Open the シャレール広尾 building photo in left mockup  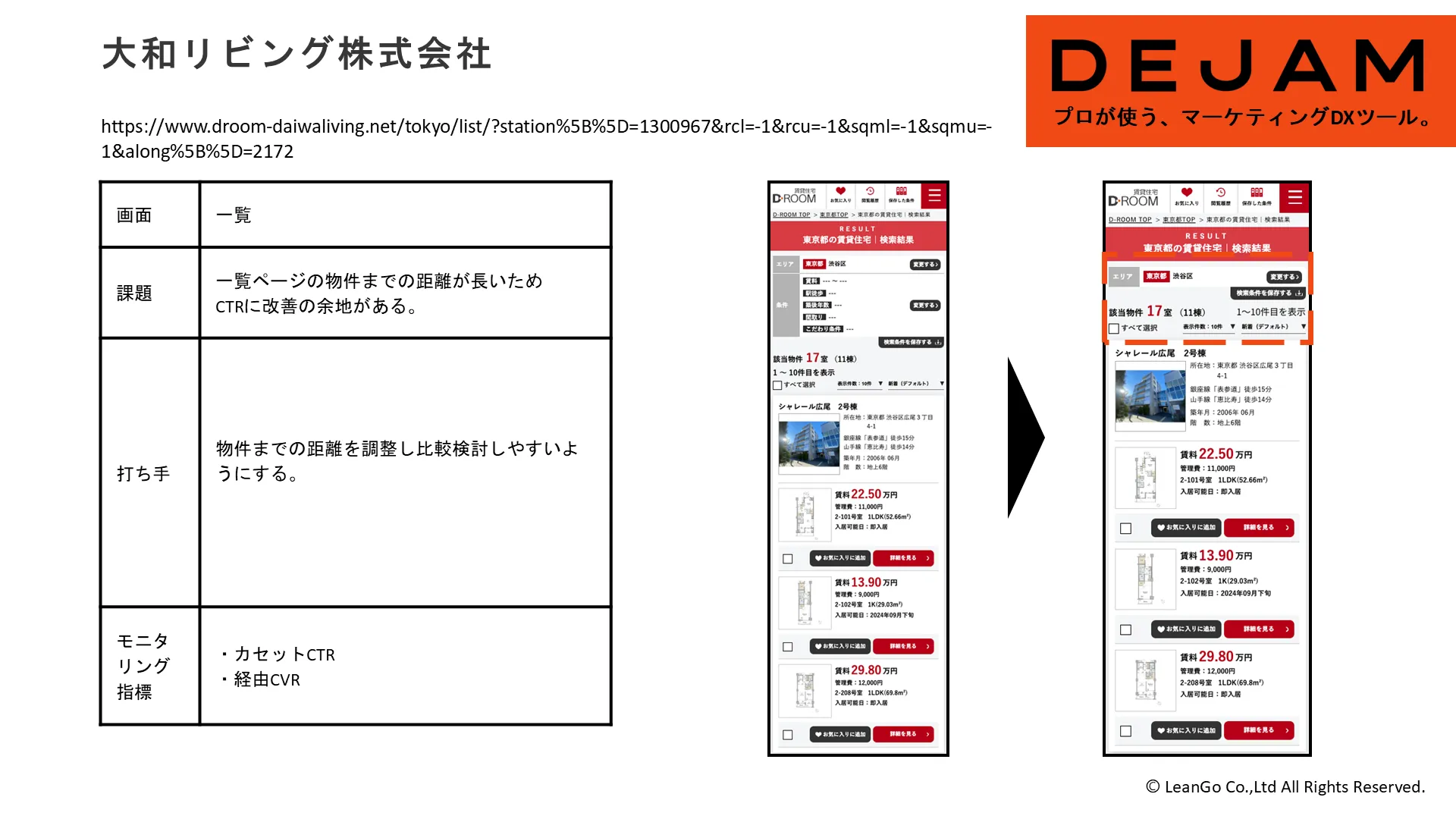point(808,446)
